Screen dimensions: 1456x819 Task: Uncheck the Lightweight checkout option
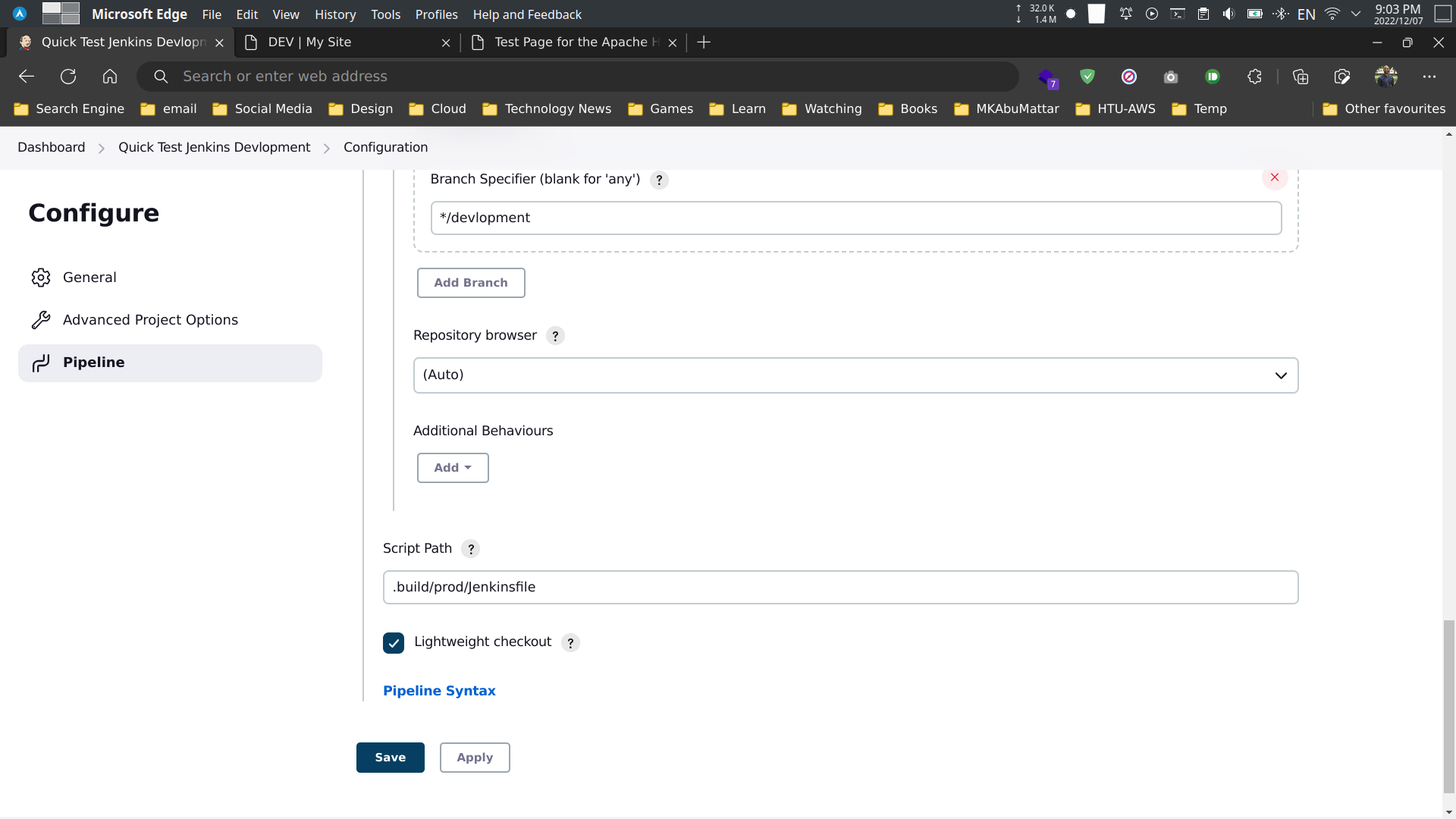coord(394,642)
